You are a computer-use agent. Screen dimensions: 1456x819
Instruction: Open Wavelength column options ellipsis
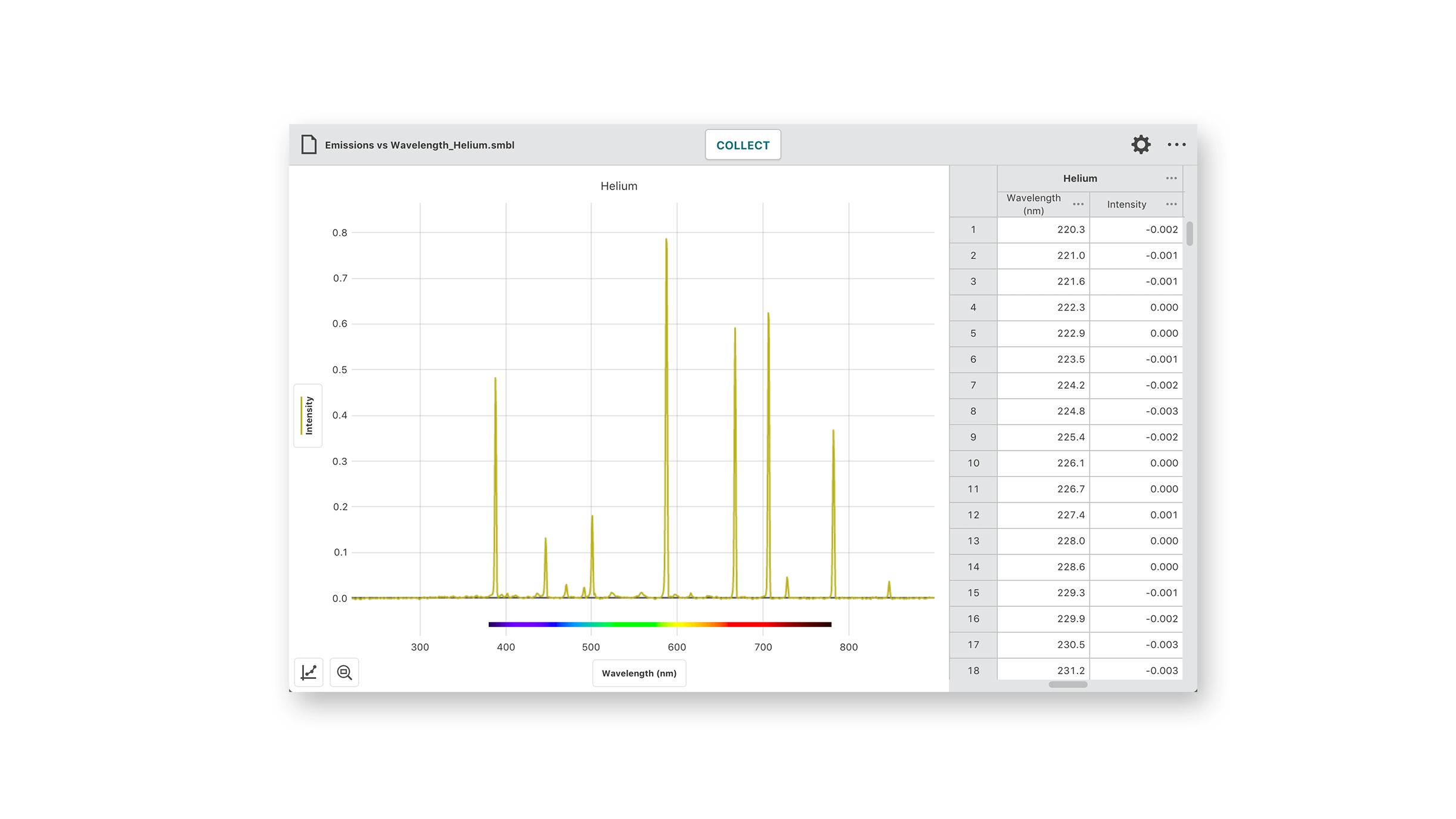(x=1078, y=204)
